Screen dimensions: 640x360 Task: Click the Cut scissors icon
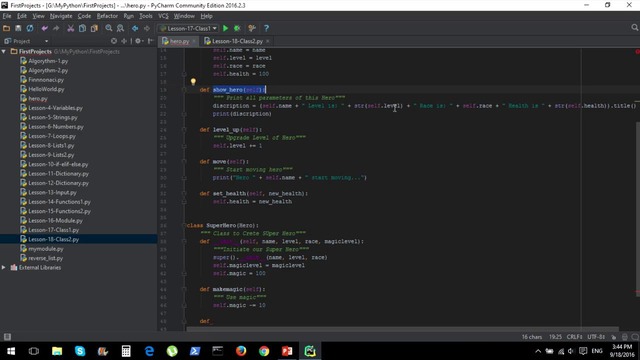(x=71, y=28)
